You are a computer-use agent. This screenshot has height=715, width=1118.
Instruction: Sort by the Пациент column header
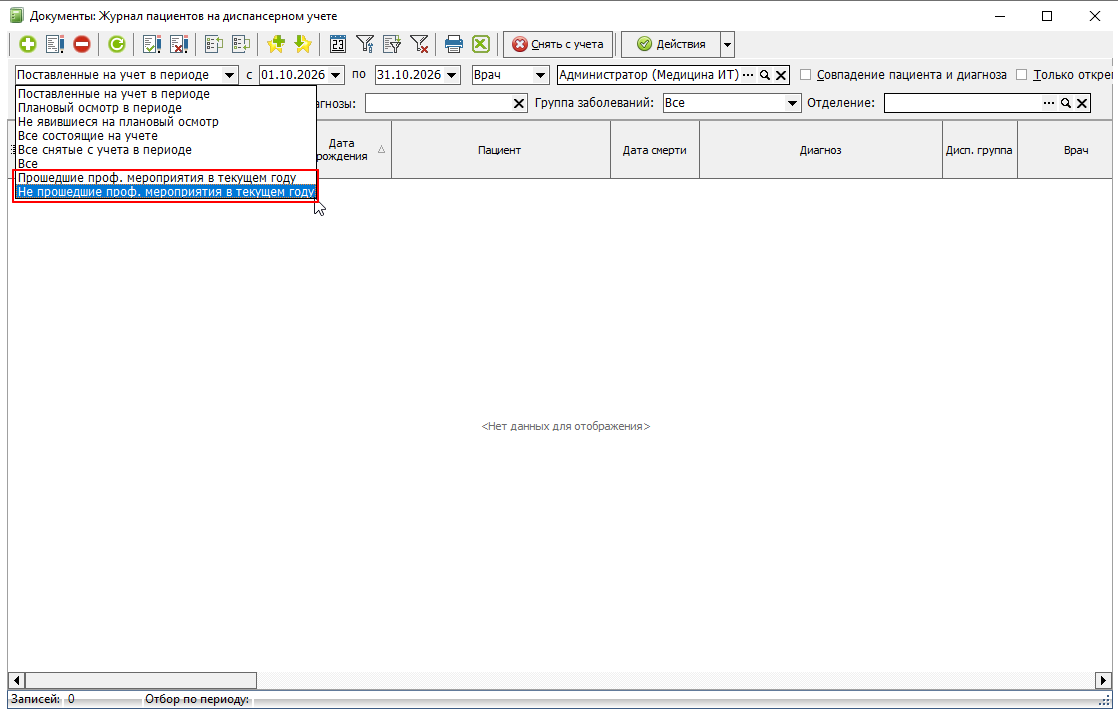pyautogui.click(x=501, y=150)
